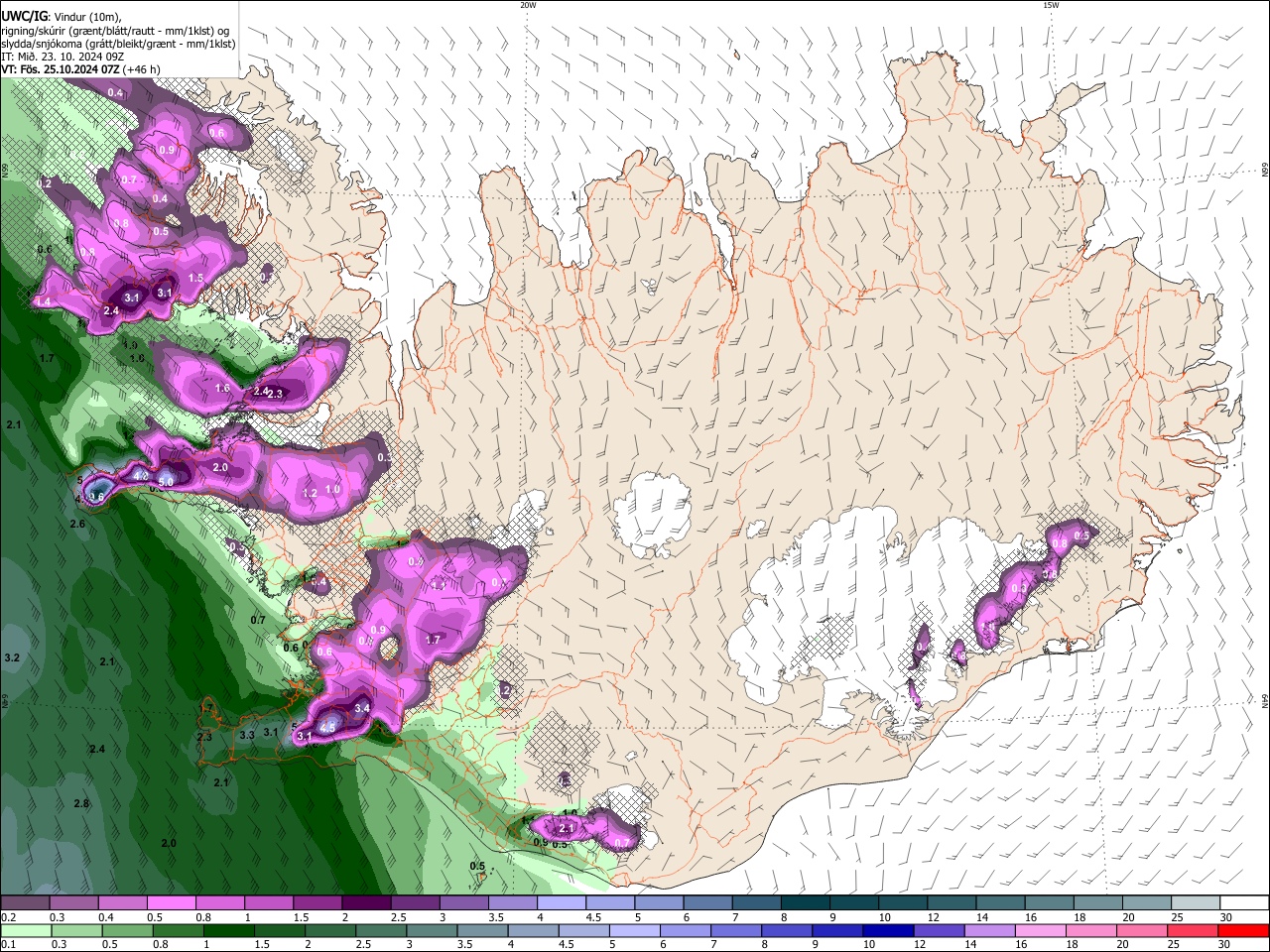Viewport: 1270px width, 952px height.
Task: Pick the dark purple 2 legend swatch
Action: point(365,902)
